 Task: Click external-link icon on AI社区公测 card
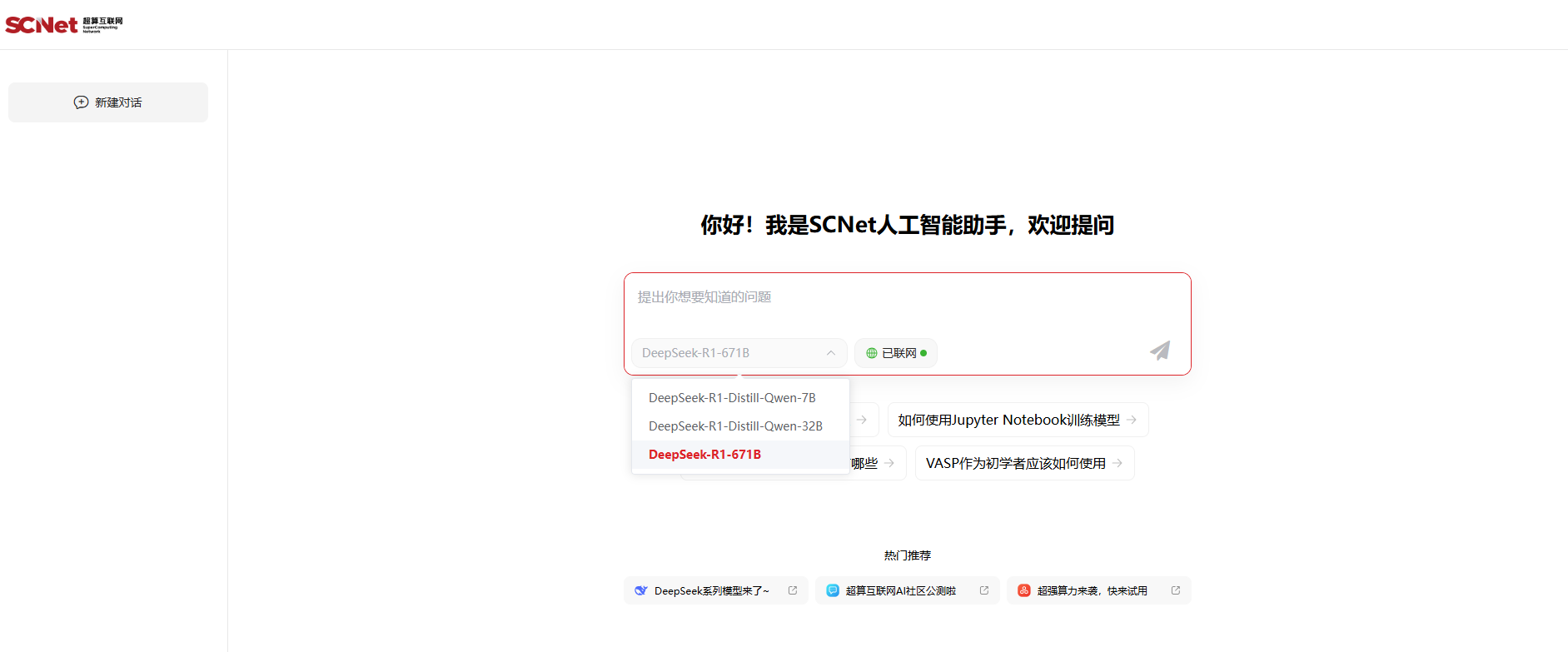(984, 590)
